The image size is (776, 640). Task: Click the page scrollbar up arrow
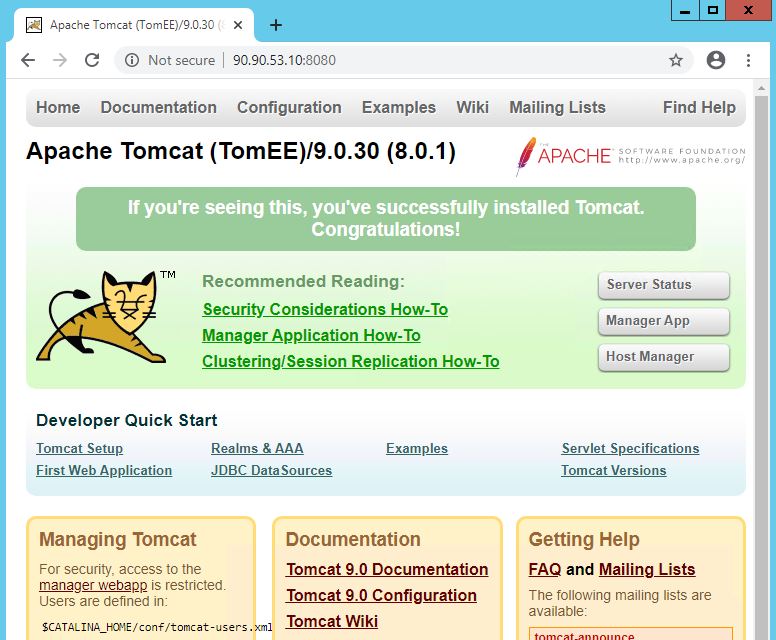pyautogui.click(x=761, y=88)
